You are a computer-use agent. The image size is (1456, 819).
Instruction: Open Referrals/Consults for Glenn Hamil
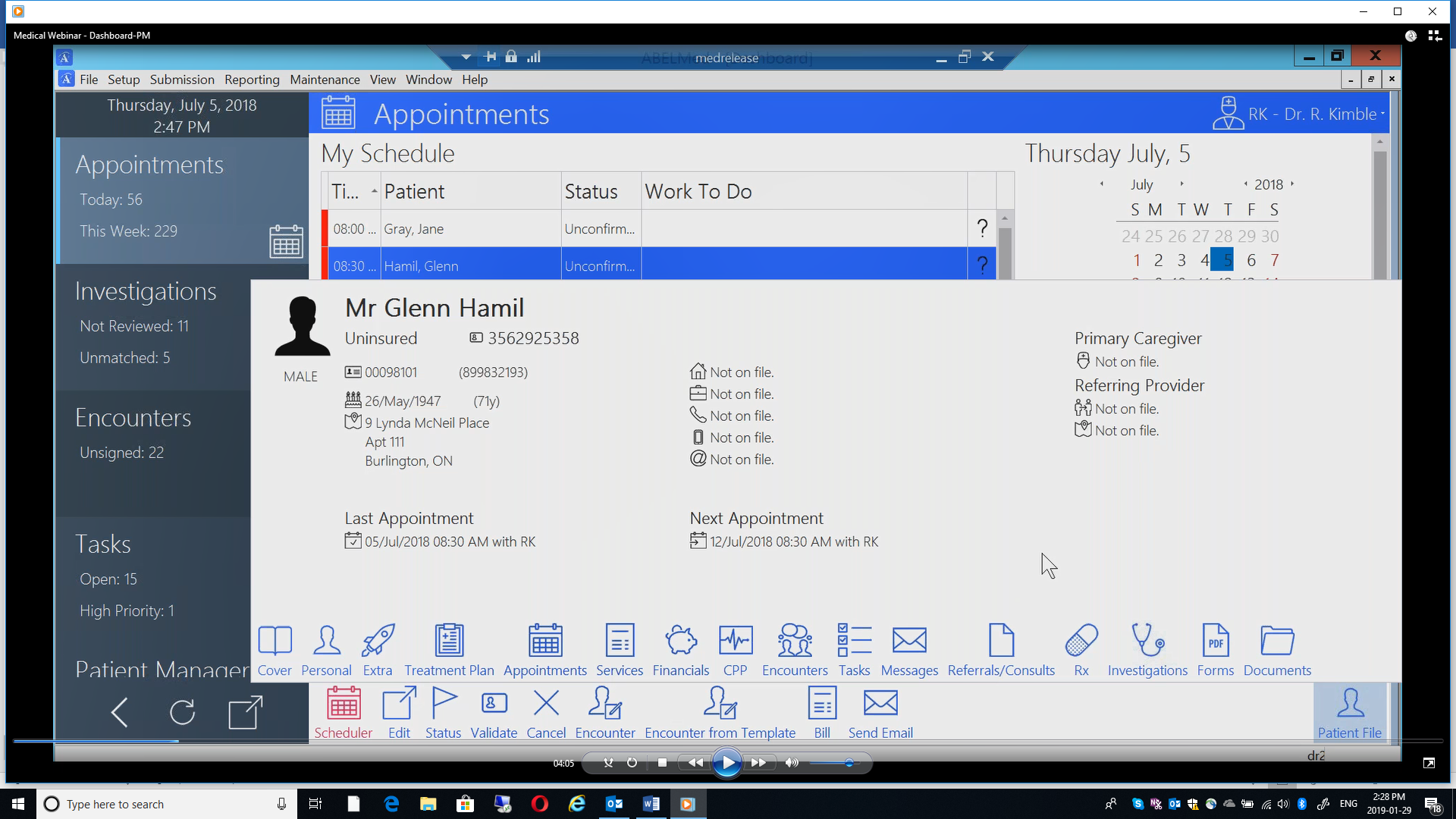click(x=1000, y=649)
